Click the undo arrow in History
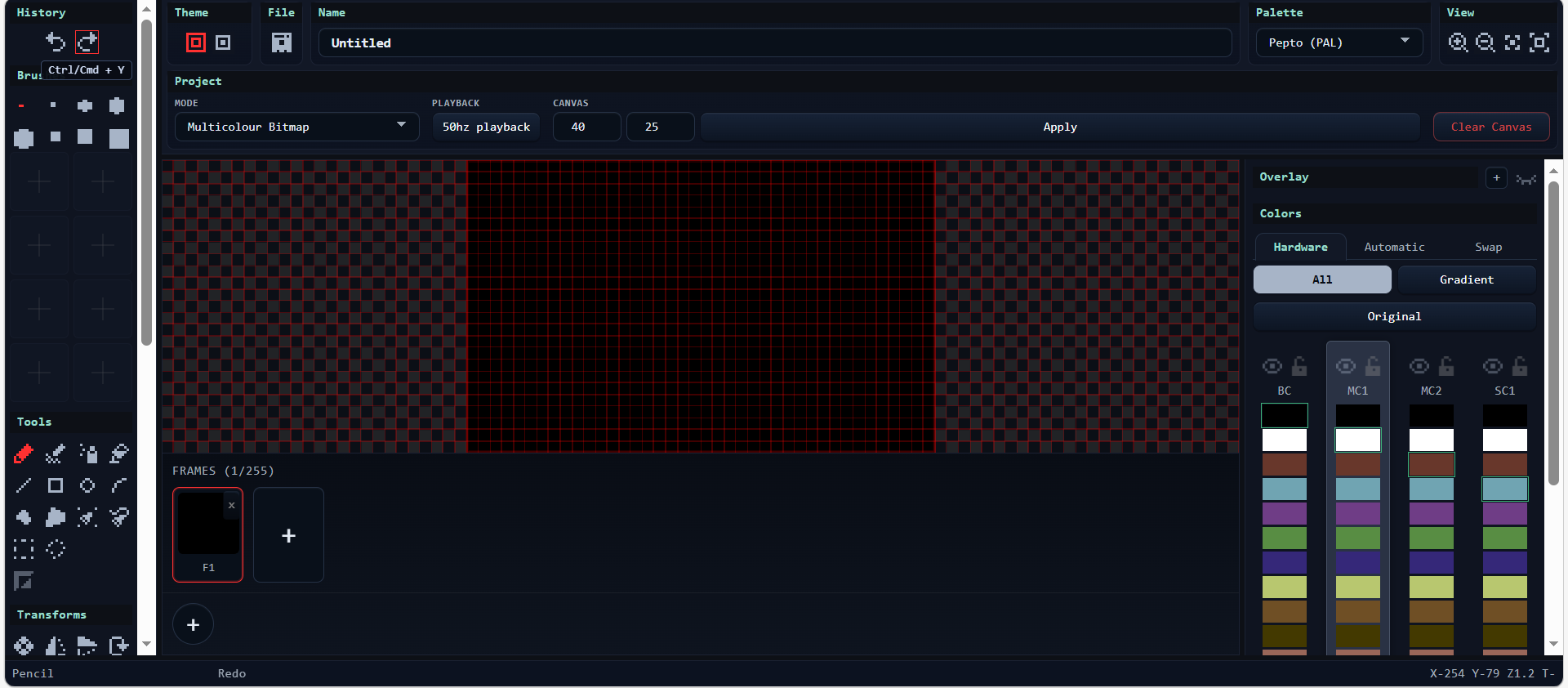Screen dimensions: 1568x688 tap(56, 42)
